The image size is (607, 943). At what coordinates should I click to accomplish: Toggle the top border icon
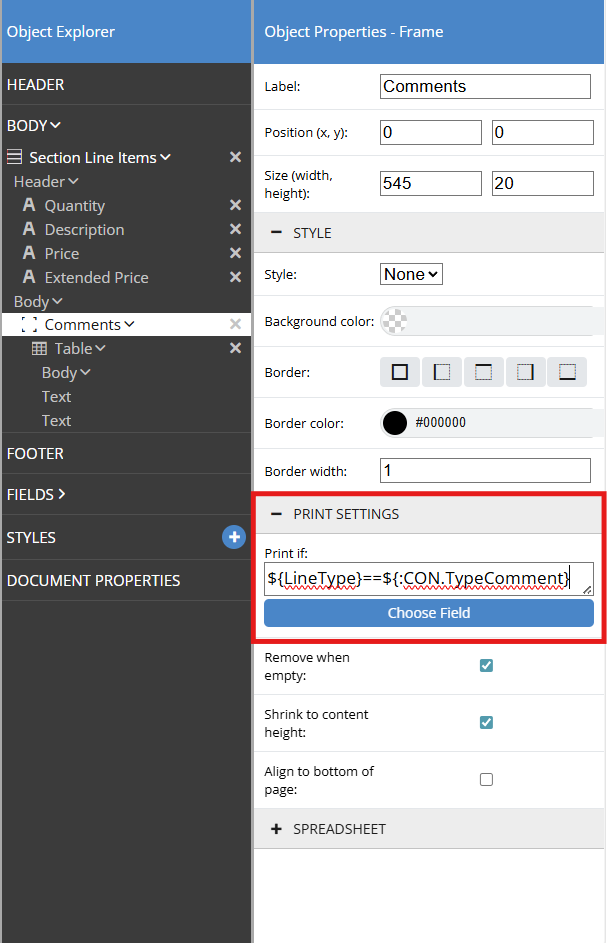pyautogui.click(x=484, y=372)
